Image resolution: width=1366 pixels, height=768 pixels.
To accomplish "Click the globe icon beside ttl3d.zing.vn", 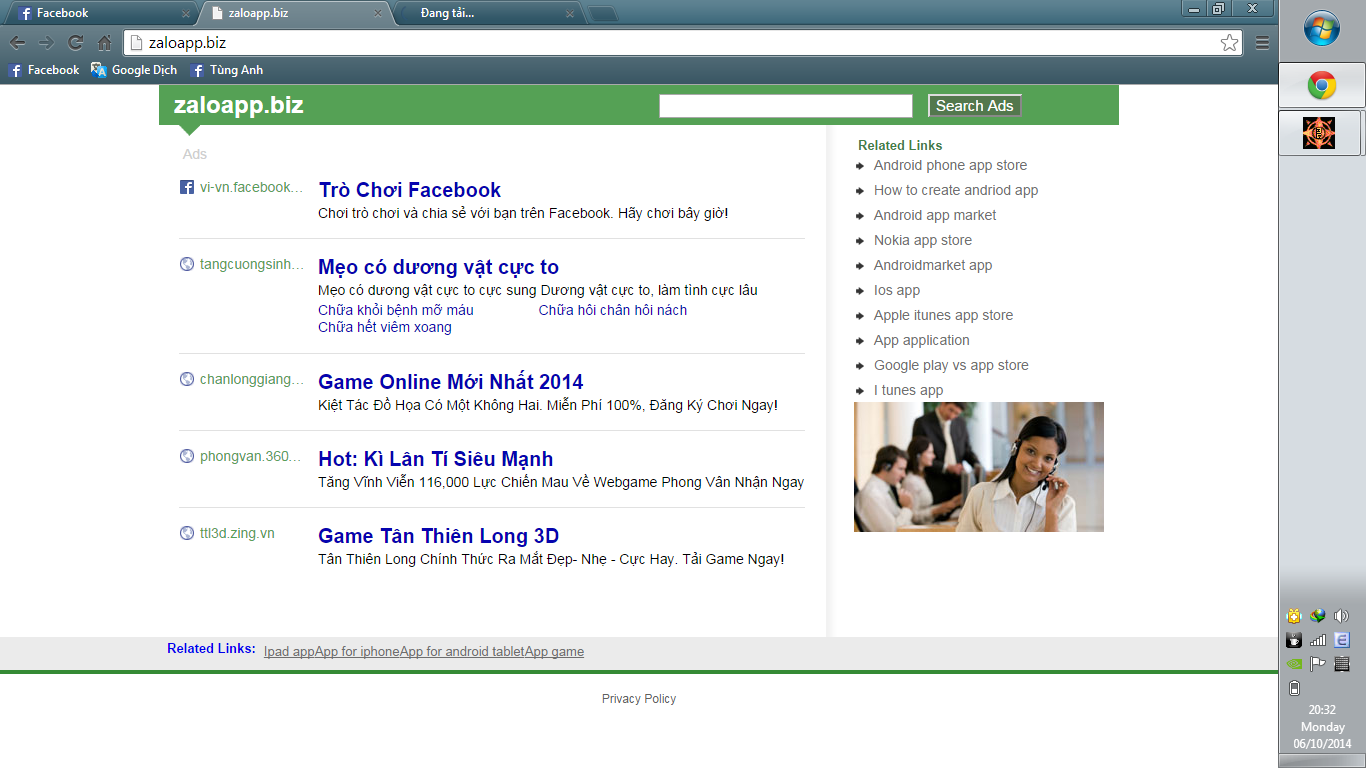I will [187, 533].
